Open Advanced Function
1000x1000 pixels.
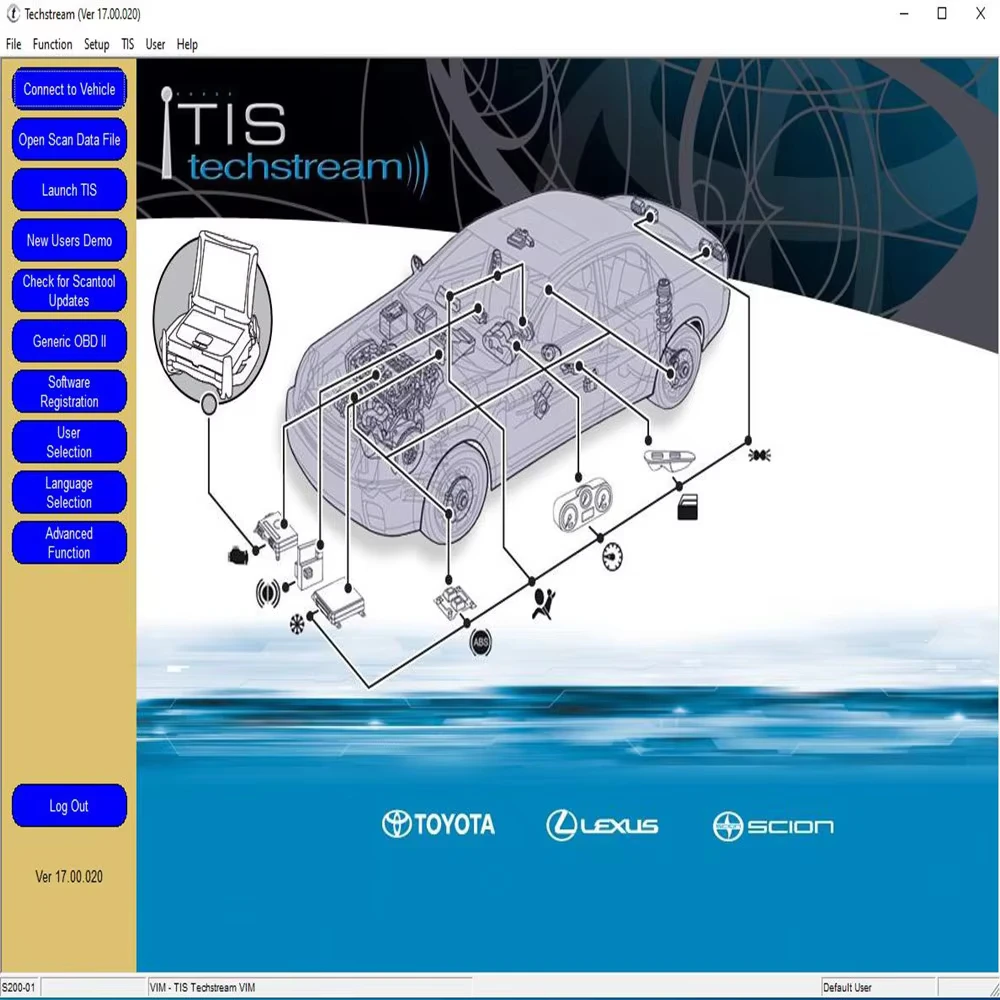tap(69, 542)
